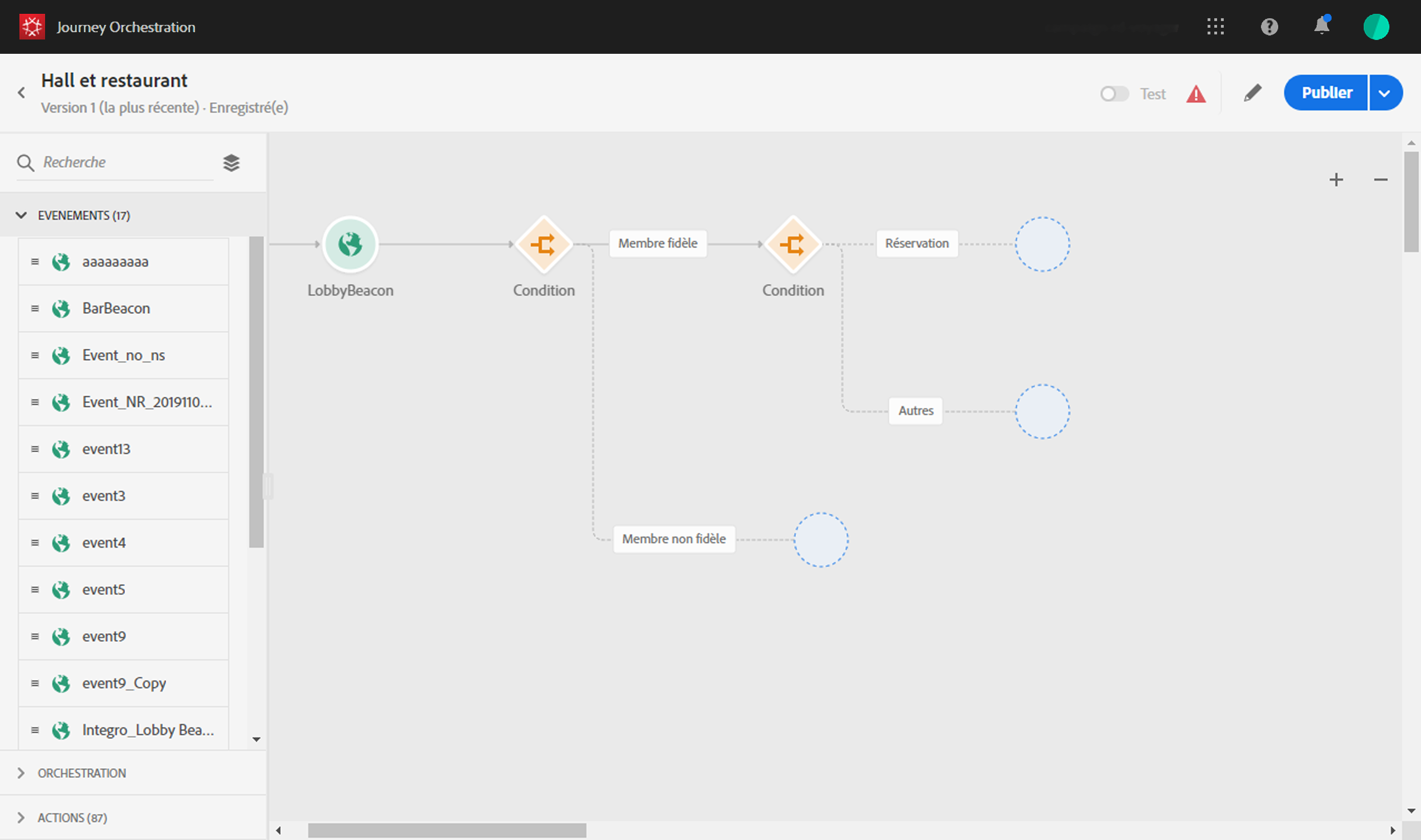Viewport: 1421px width, 840px height.
Task: Click the red warning triangle icon
Action: [x=1196, y=94]
